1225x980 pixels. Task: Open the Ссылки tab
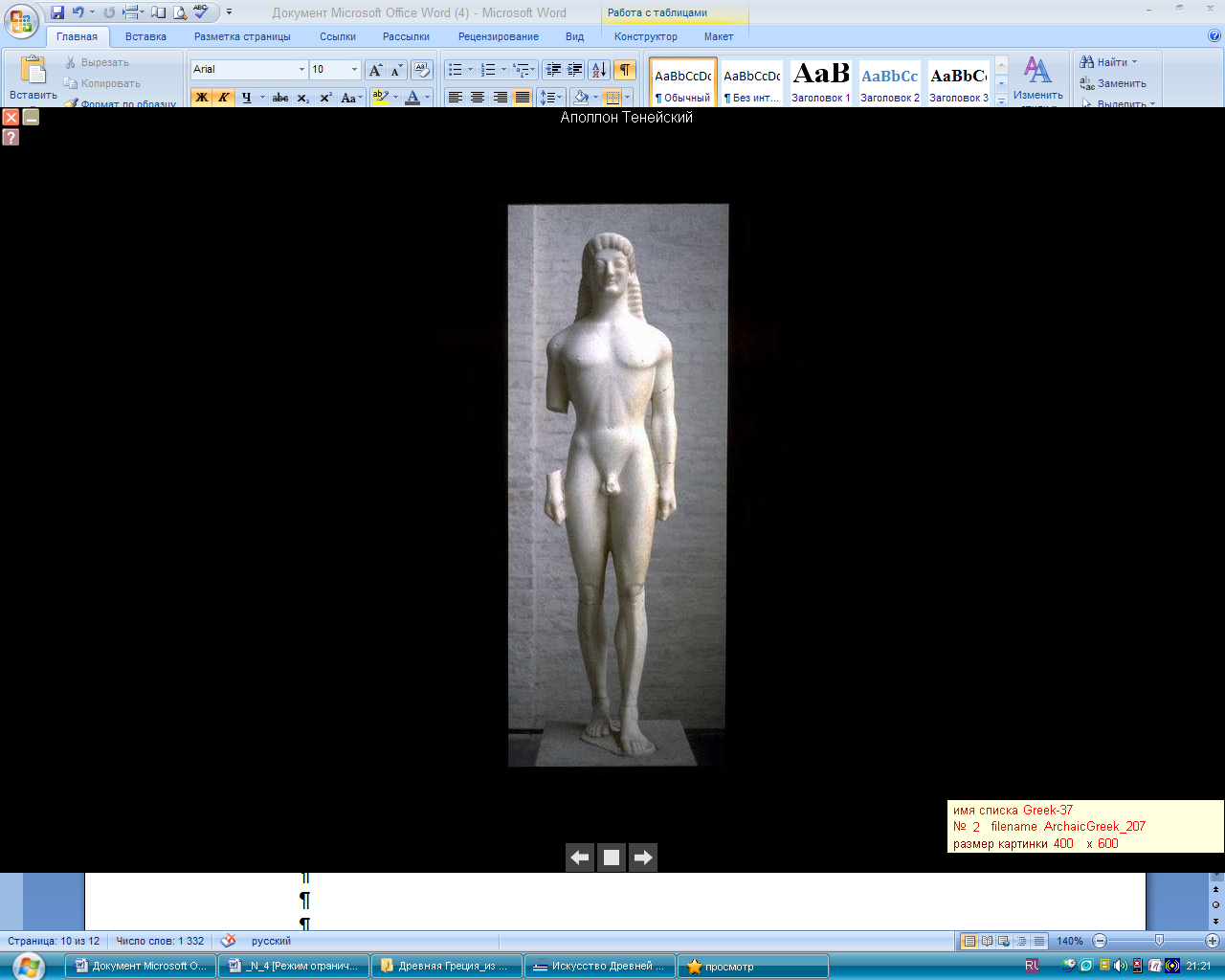click(x=338, y=36)
